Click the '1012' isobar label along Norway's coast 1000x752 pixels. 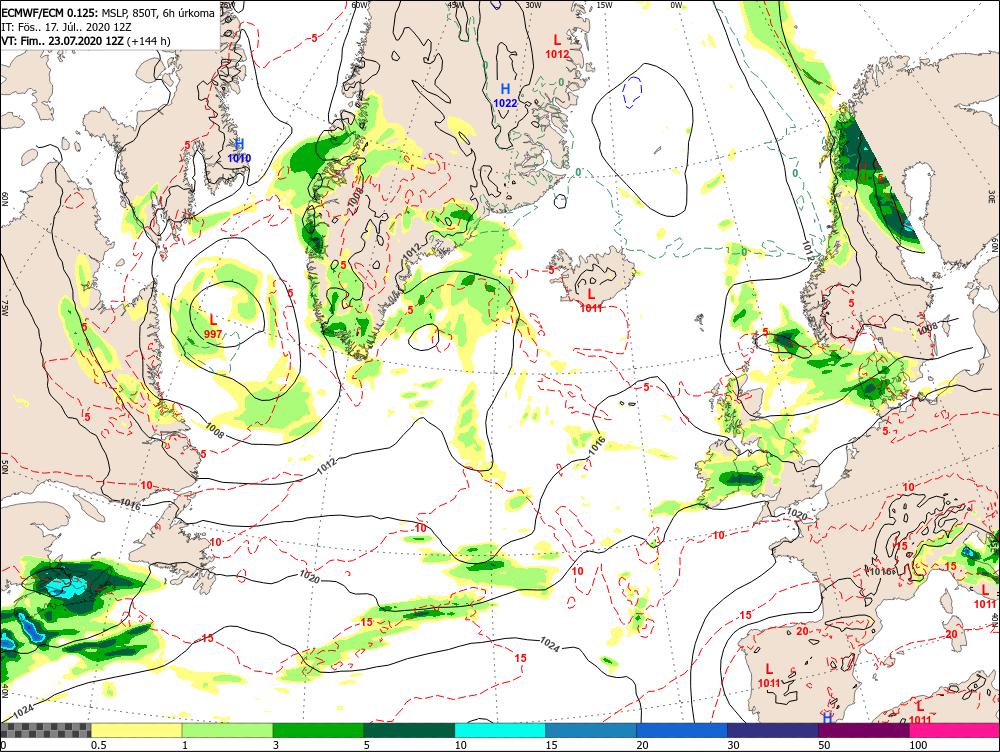click(809, 249)
